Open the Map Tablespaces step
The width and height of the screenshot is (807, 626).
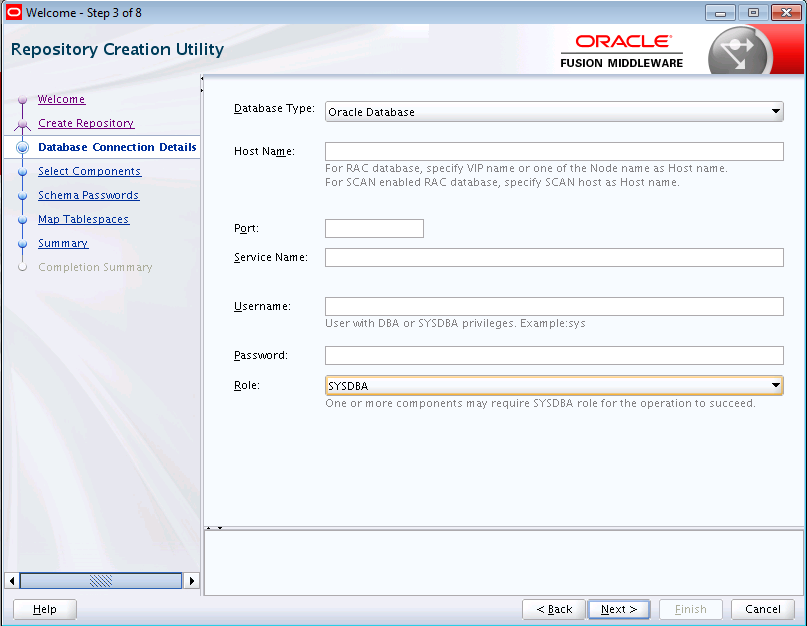coord(83,219)
